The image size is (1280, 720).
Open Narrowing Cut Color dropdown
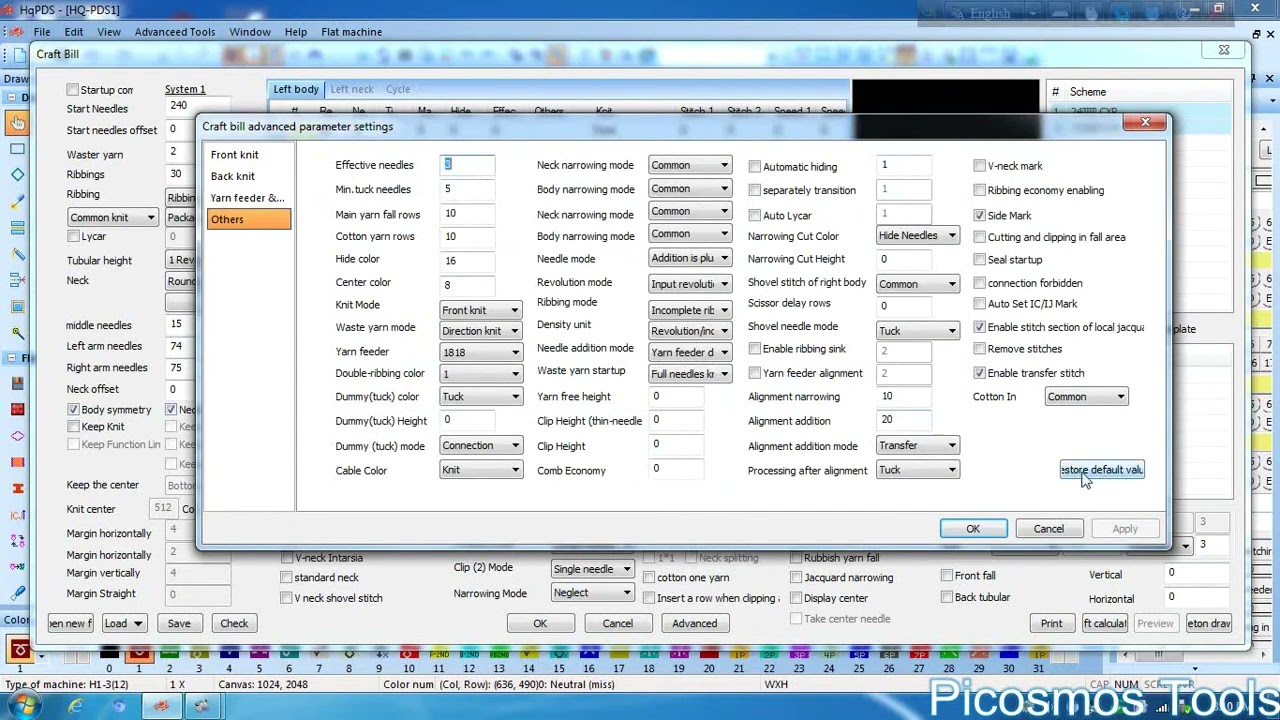click(x=917, y=235)
